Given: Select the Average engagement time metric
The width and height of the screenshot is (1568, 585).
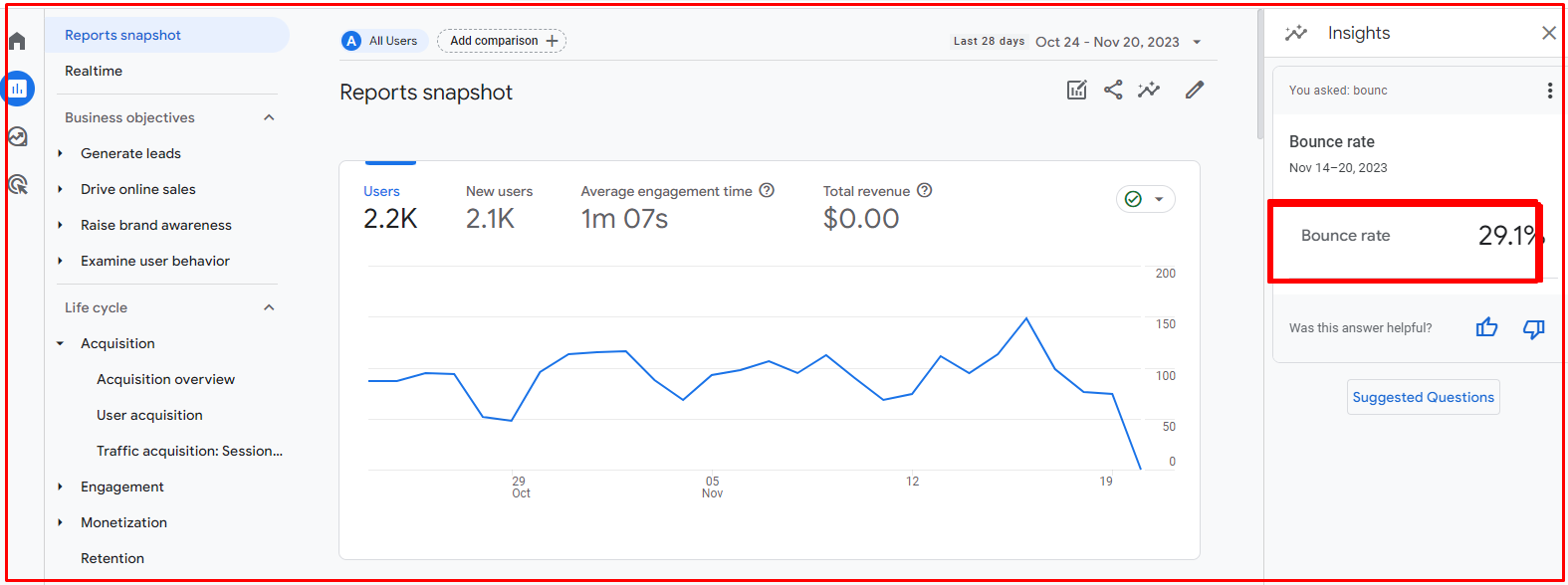Looking at the screenshot, I should pyautogui.click(x=677, y=208).
